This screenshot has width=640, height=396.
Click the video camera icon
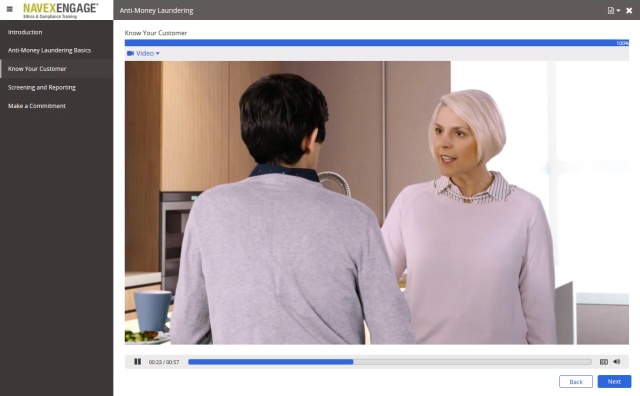pyautogui.click(x=131, y=53)
